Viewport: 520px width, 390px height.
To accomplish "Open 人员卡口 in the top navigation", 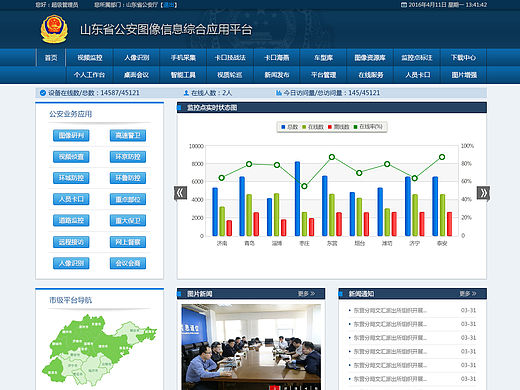I will [x=418, y=75].
